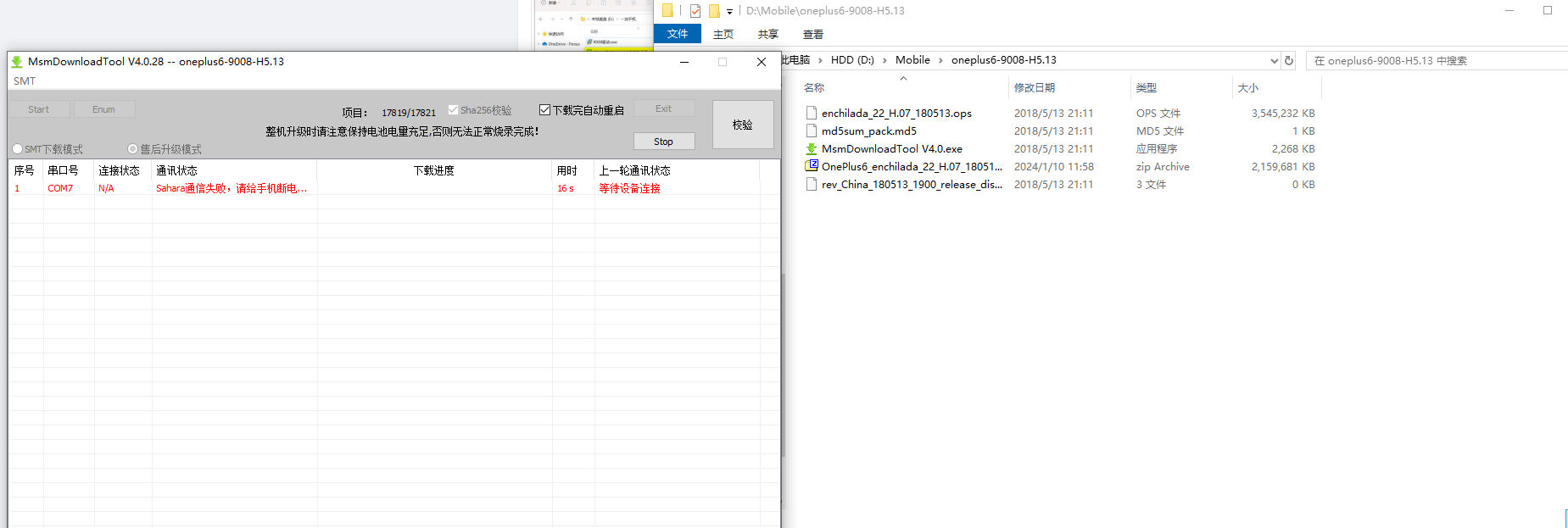Expand the chevron after HDD (D:) breadcrumb
This screenshot has height=528, width=1568.
click(x=884, y=60)
